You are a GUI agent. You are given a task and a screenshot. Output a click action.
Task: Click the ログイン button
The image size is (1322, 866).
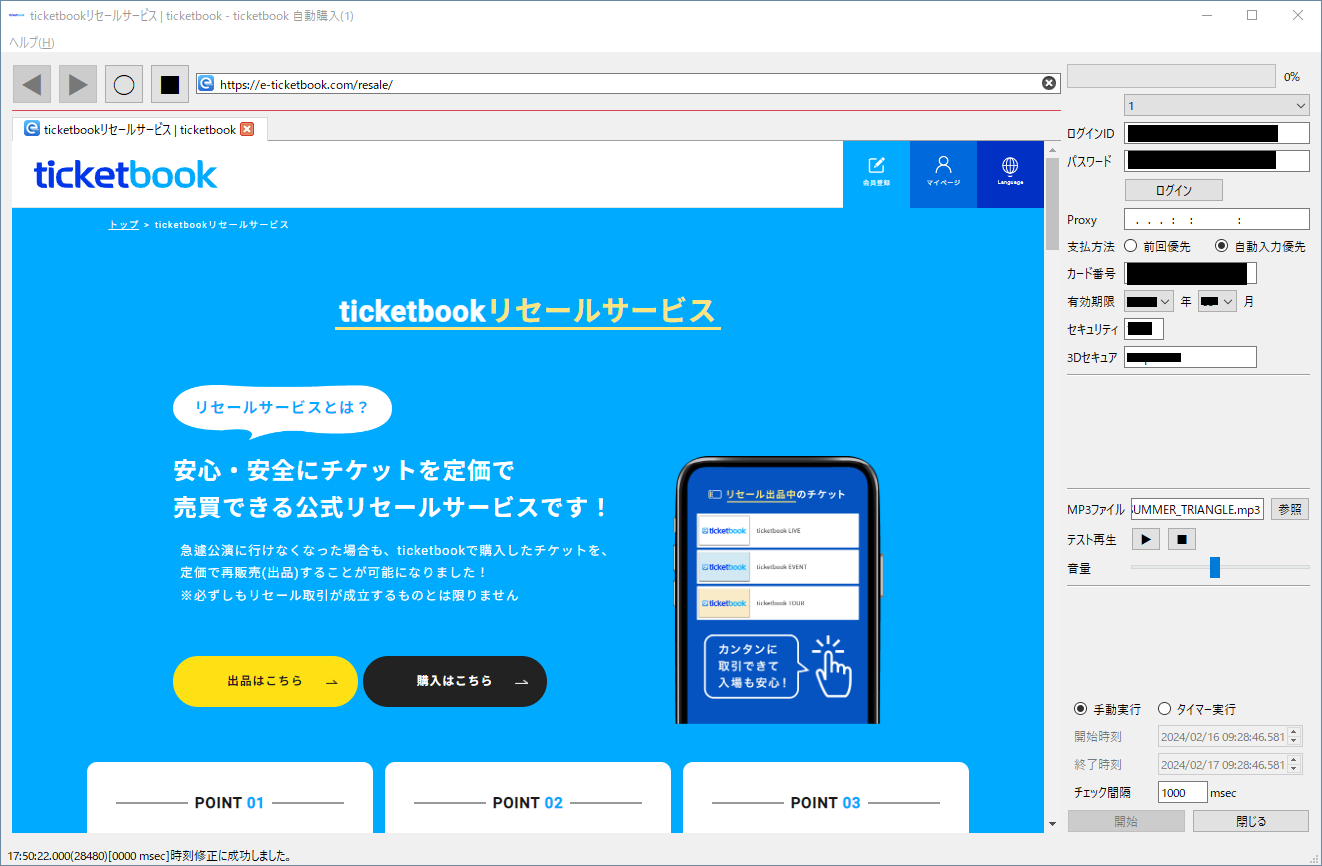(1174, 190)
